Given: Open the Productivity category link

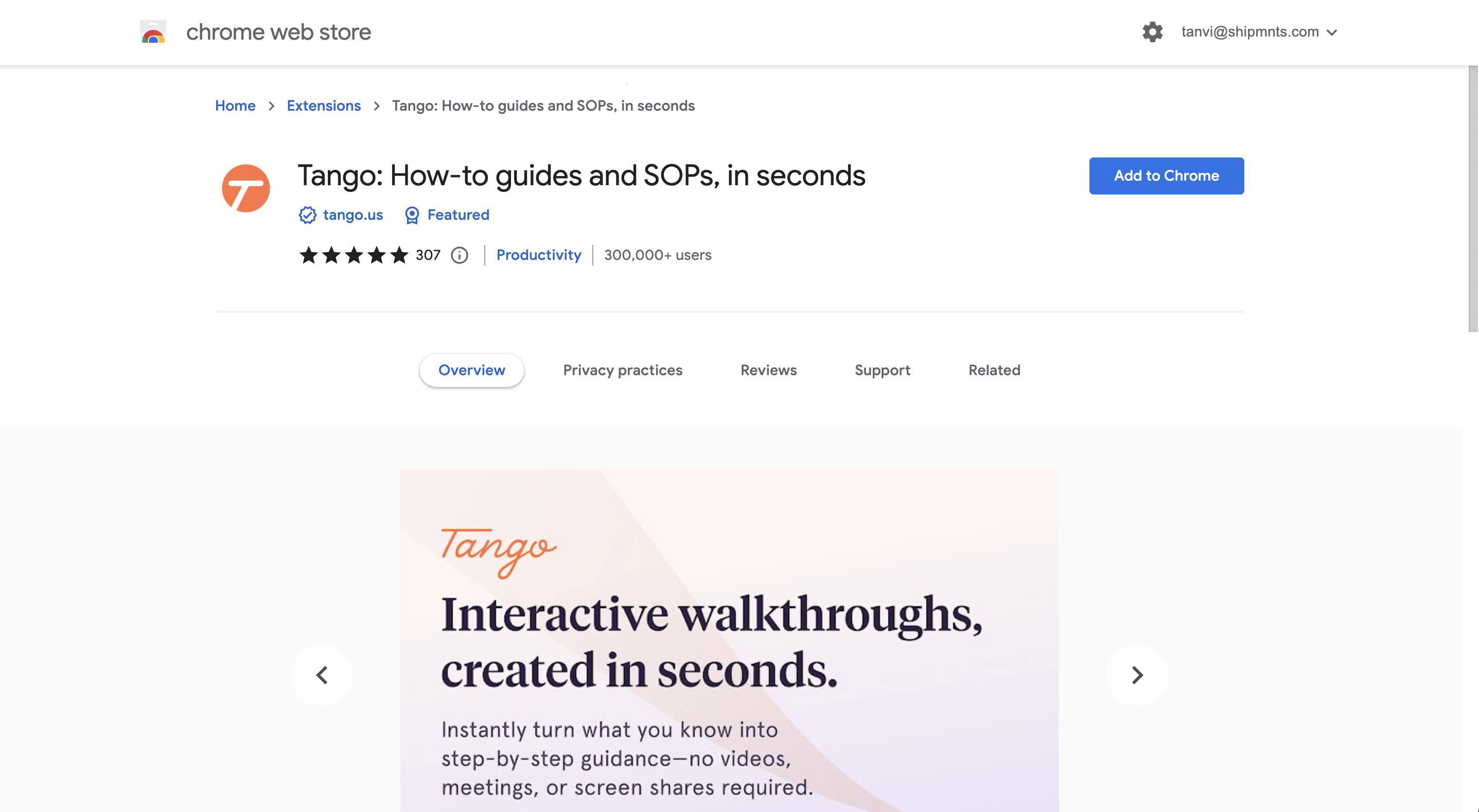Looking at the screenshot, I should pyautogui.click(x=539, y=255).
